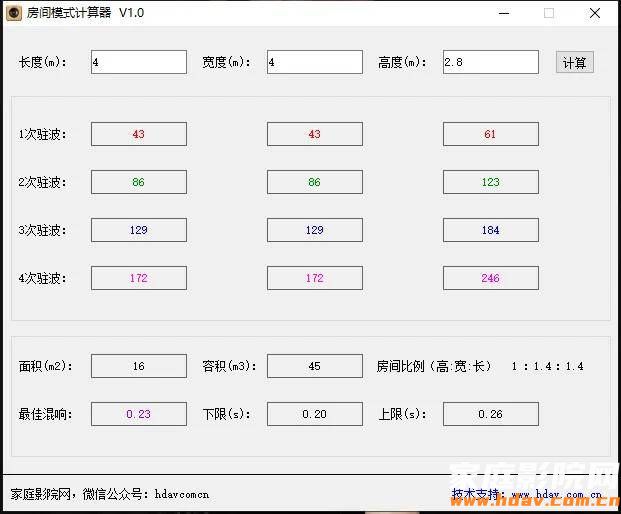Click the 房间比例（高:宽:长） label
The image size is (621, 514).
coord(434,366)
